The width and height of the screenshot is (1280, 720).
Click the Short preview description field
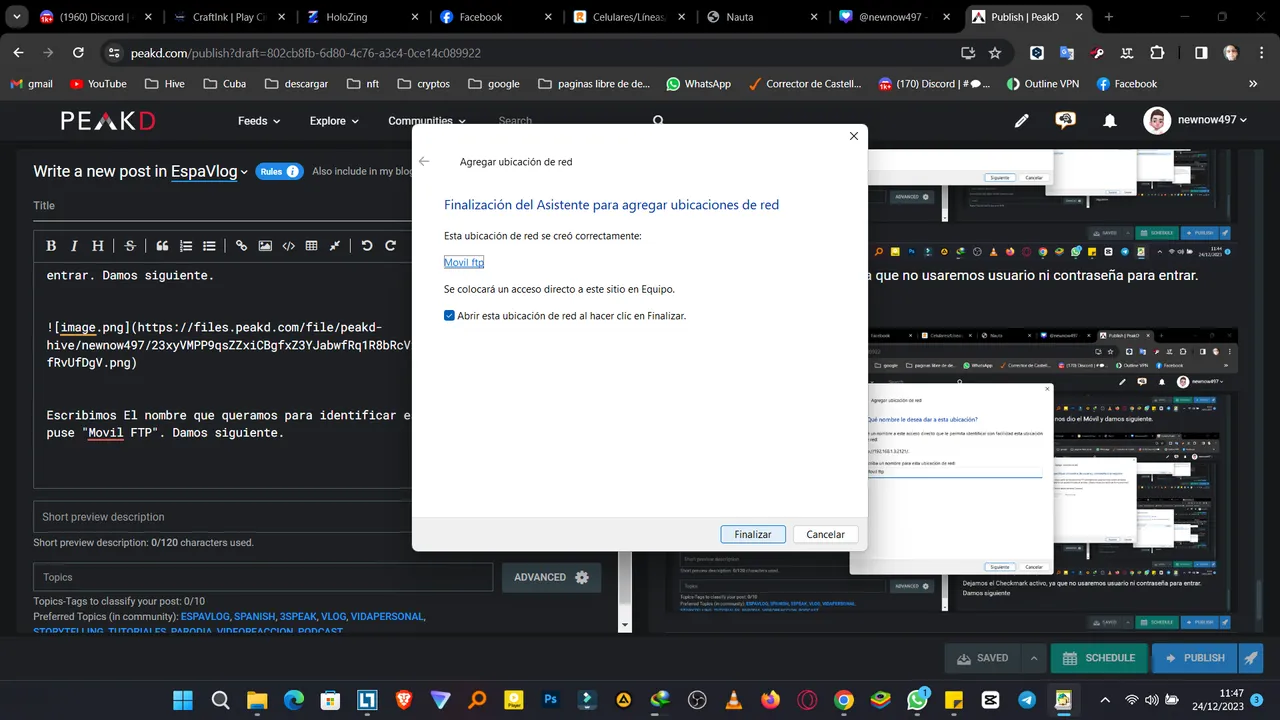click(222, 517)
